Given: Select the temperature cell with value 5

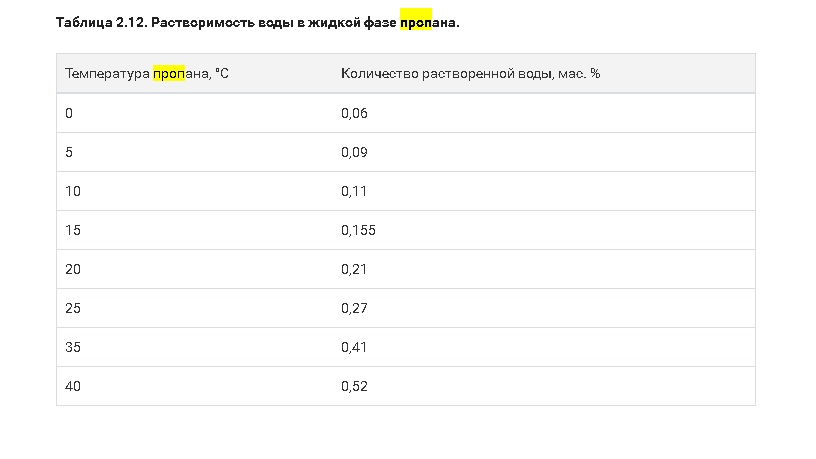Looking at the screenshot, I should (x=69, y=152).
